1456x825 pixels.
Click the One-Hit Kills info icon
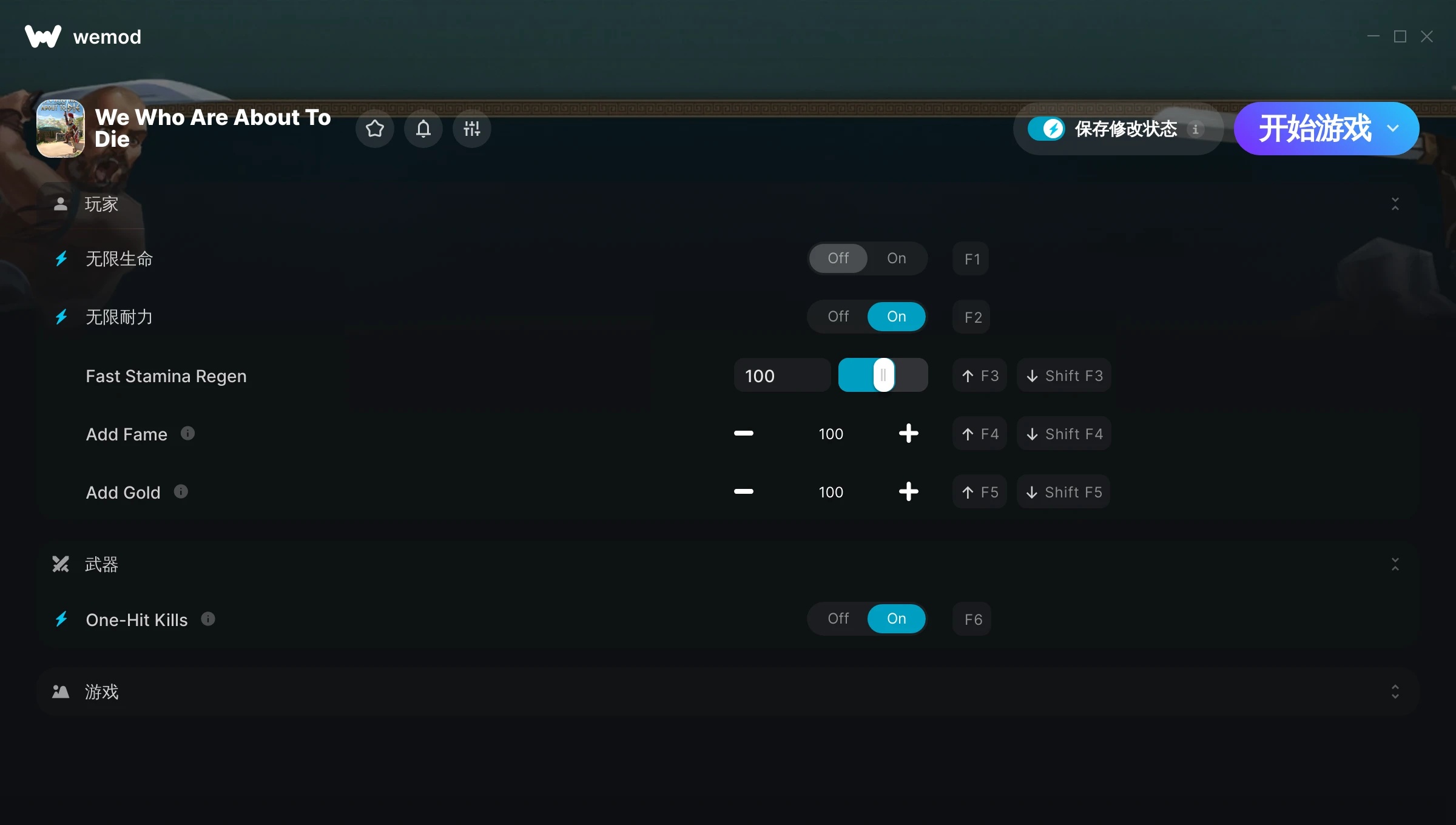208,619
